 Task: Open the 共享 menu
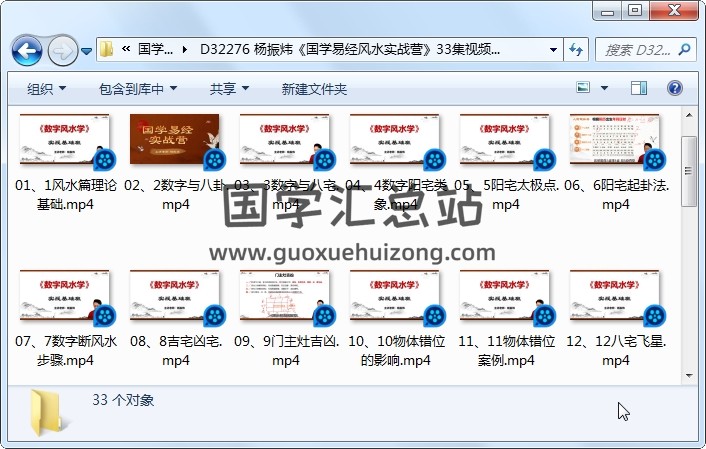(228, 89)
